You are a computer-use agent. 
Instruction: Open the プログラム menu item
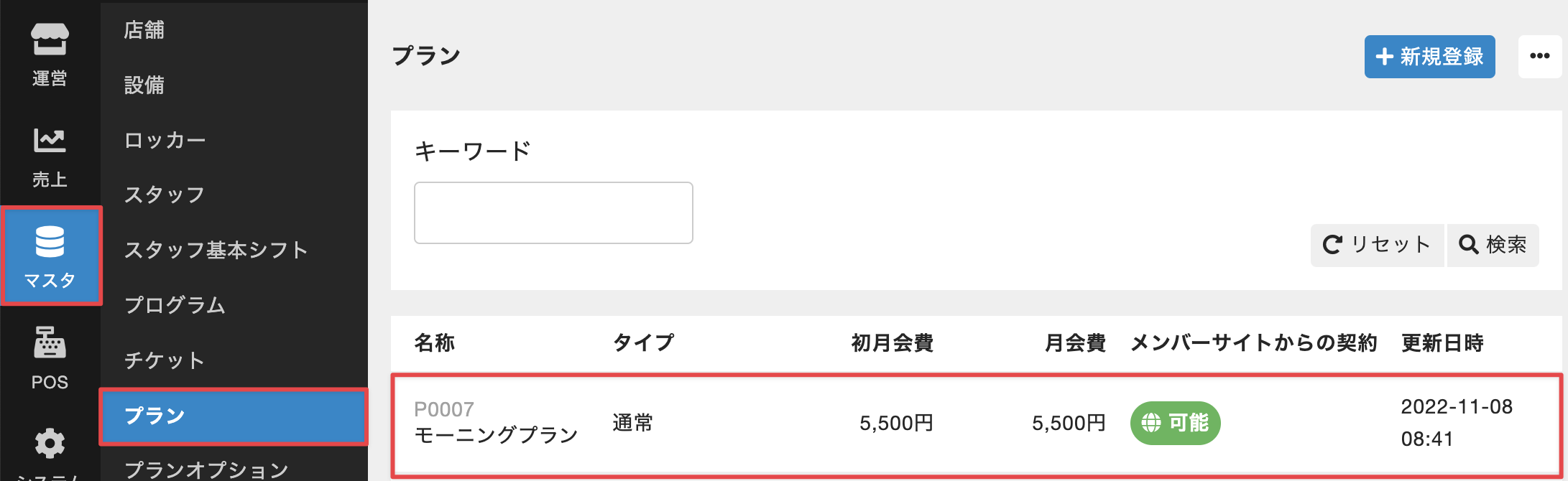click(175, 305)
